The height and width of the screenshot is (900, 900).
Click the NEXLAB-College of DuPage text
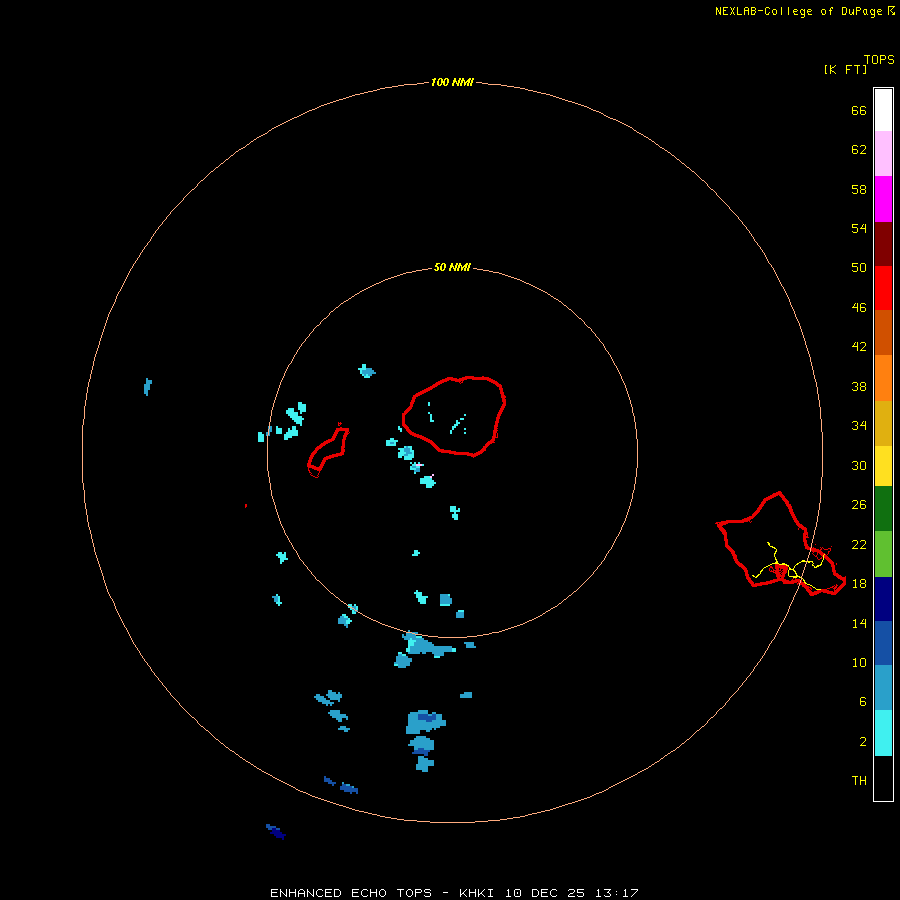tap(801, 11)
